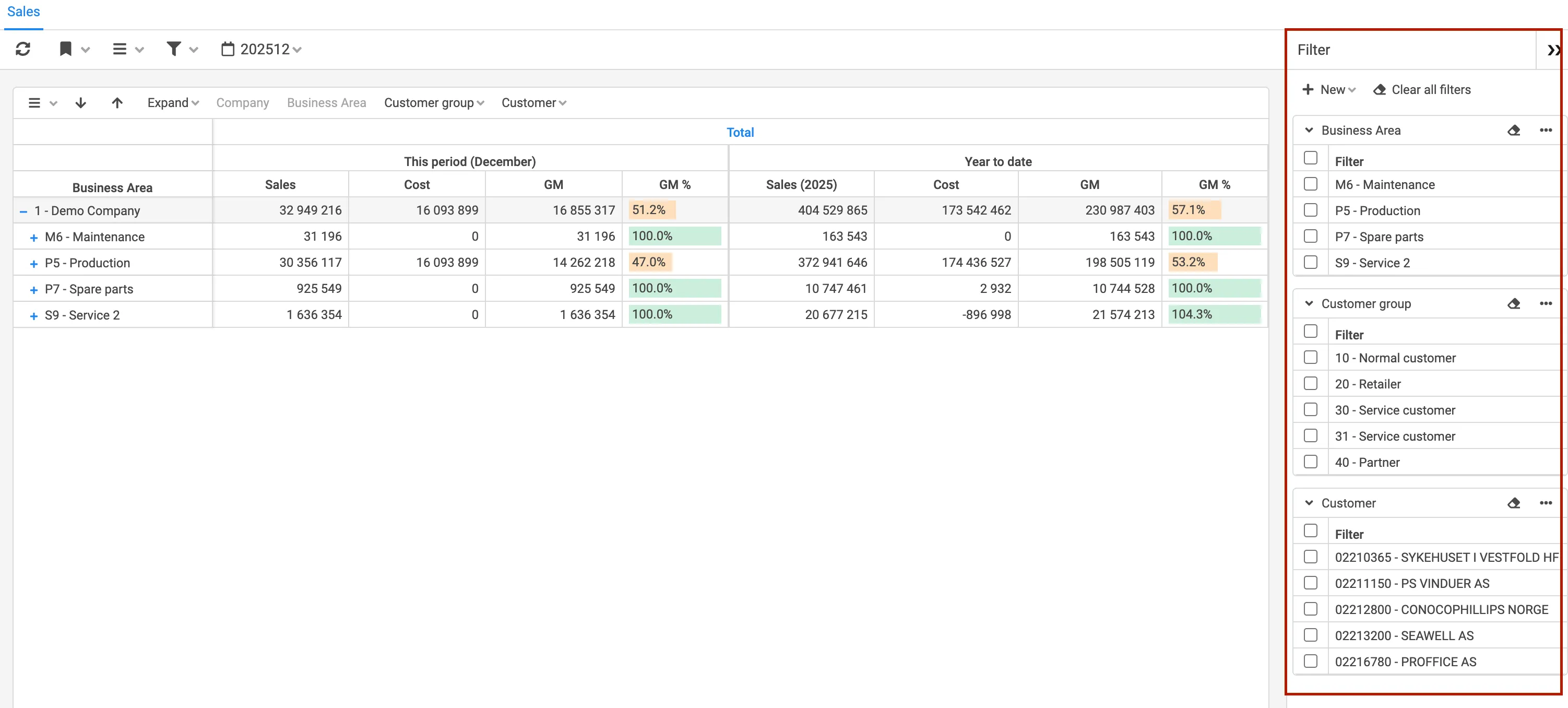Check the 02213200 - SEAWELL AS customer checkbox
The height and width of the screenshot is (708, 1568).
point(1311,634)
